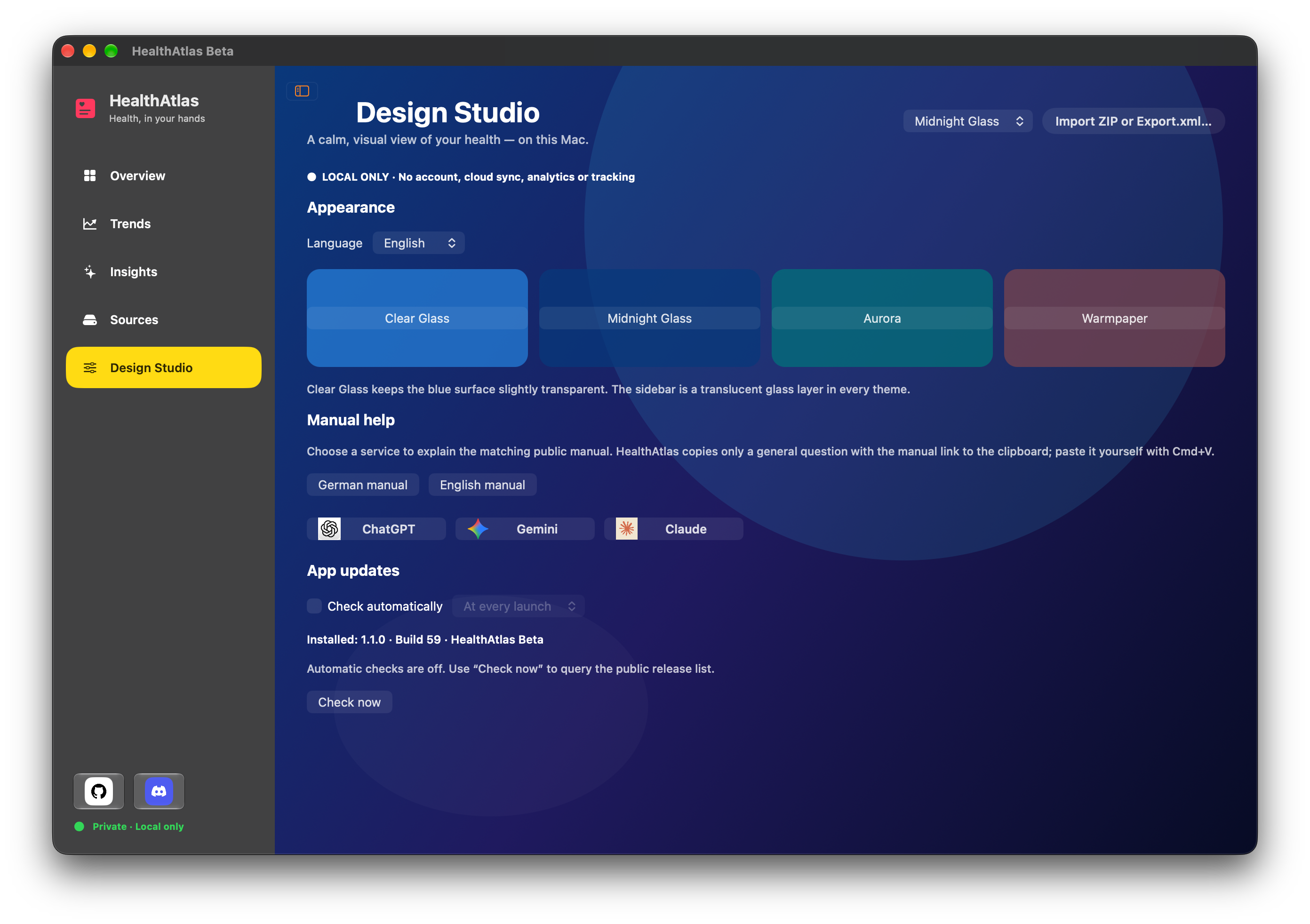Click 'Installed: 1.1.0 · Build 59' text

point(374,639)
